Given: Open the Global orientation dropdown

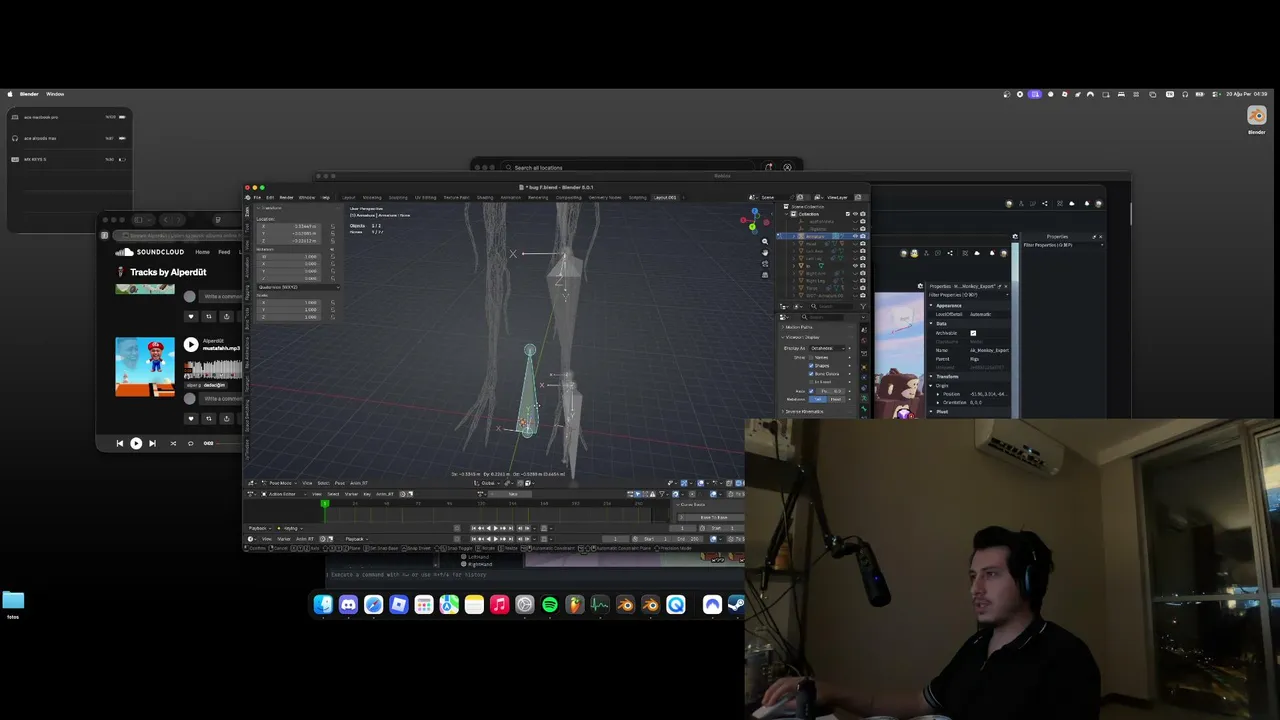Looking at the screenshot, I should tap(489, 483).
